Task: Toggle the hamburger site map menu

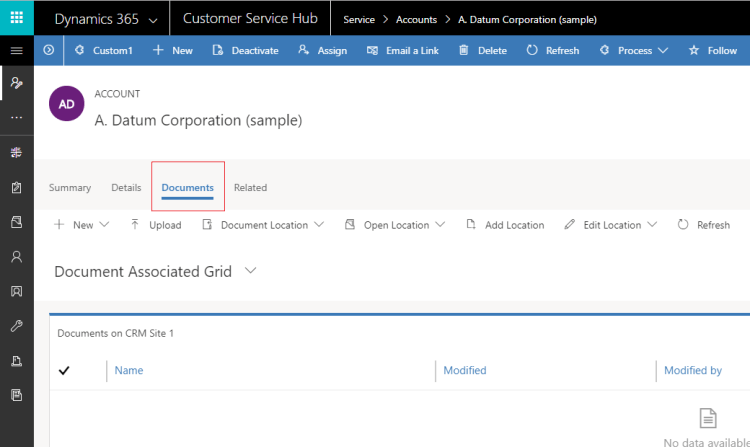Action: pos(16,51)
